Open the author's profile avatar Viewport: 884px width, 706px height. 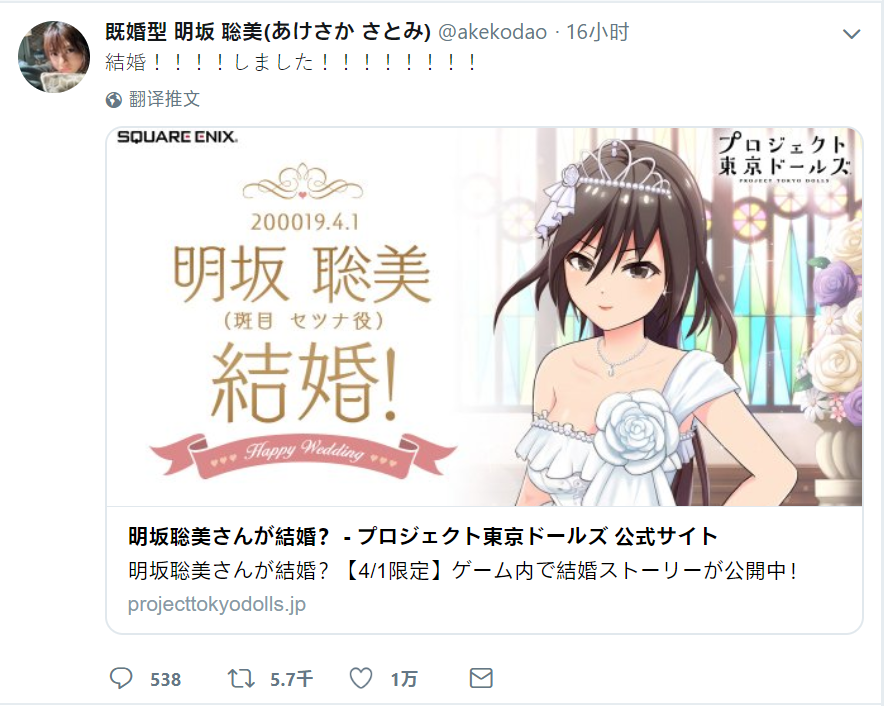pyautogui.click(x=54, y=56)
